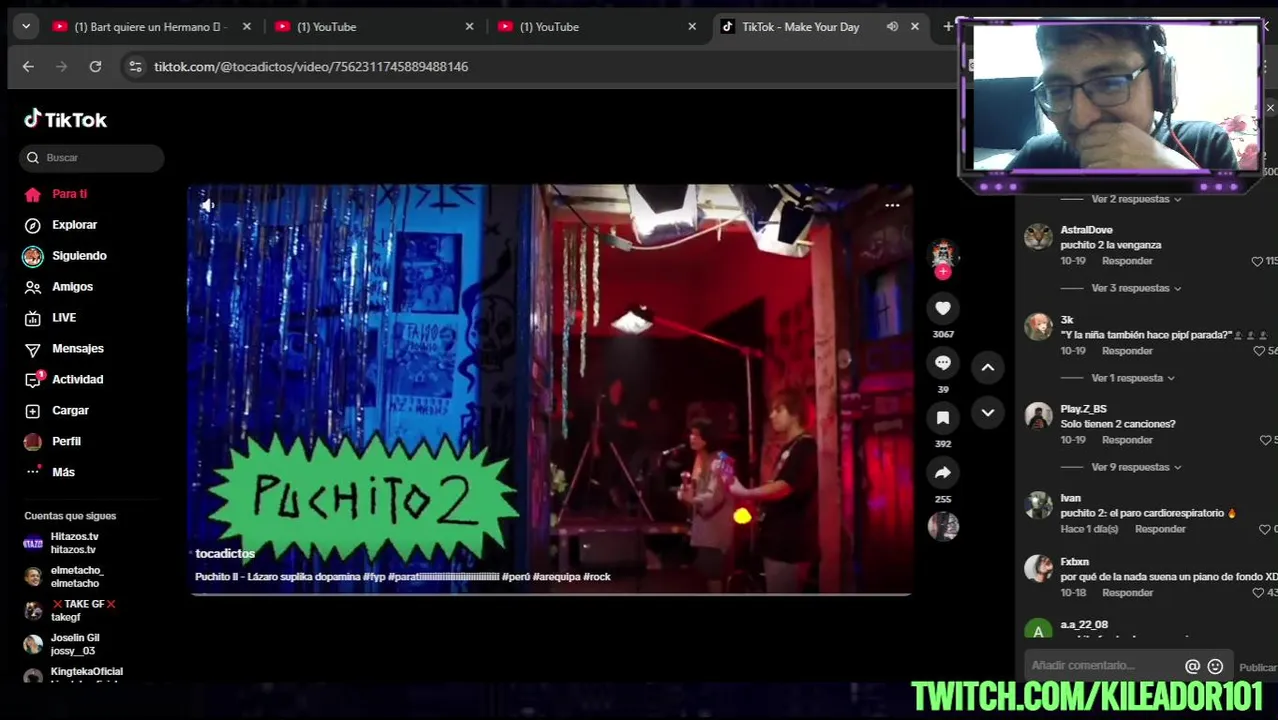The image size is (1278, 720).
Task: Open the Amigos section
Action: (59, 287)
